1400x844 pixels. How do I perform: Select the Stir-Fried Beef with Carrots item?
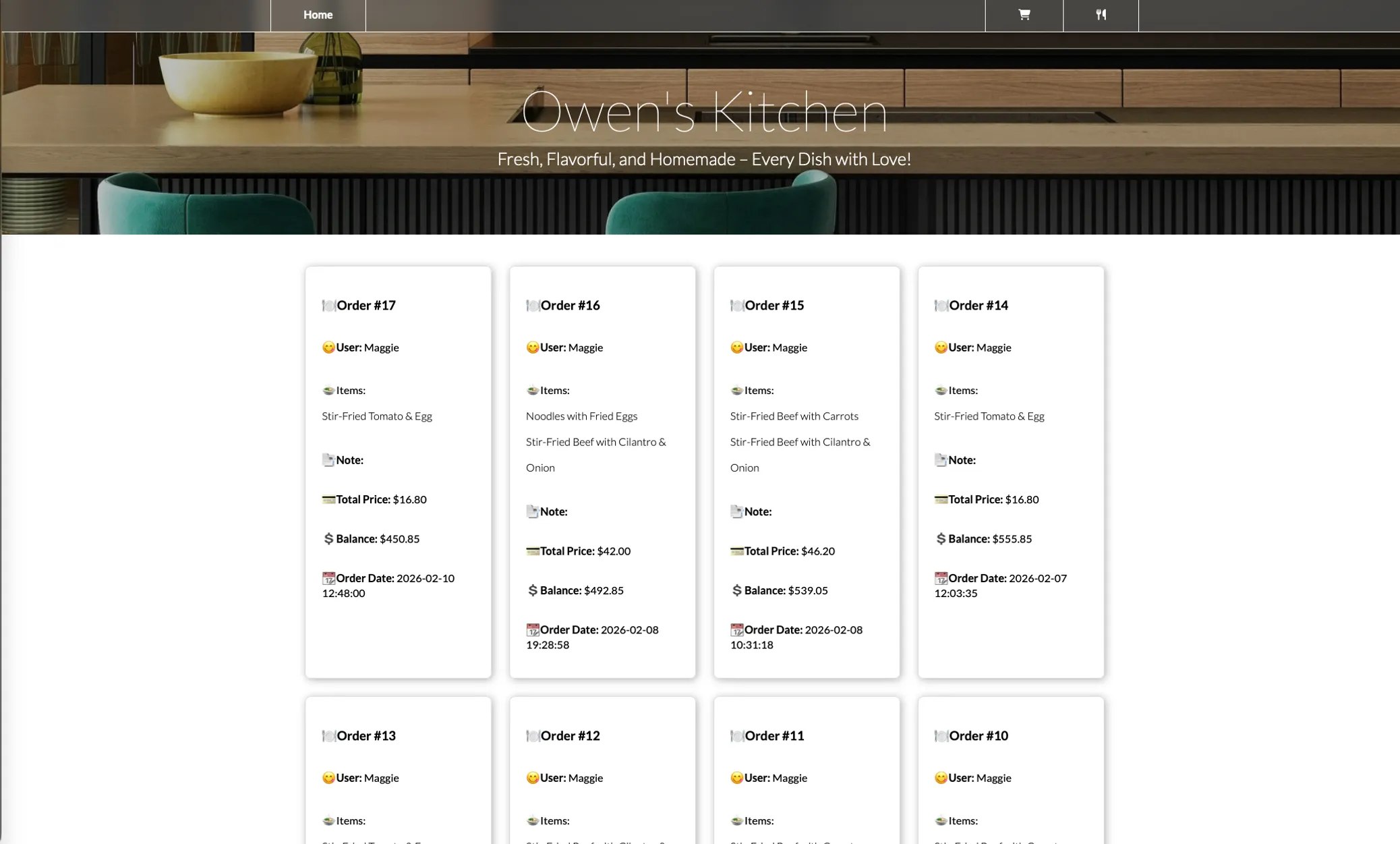(794, 416)
